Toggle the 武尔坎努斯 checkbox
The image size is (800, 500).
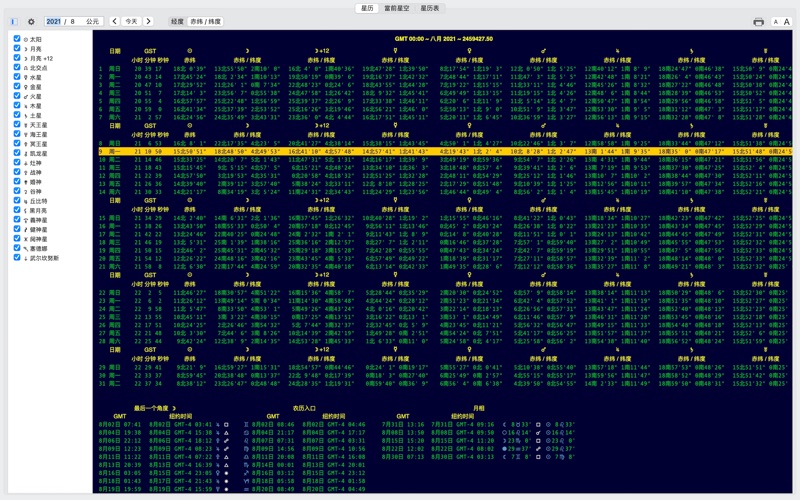click(17, 258)
